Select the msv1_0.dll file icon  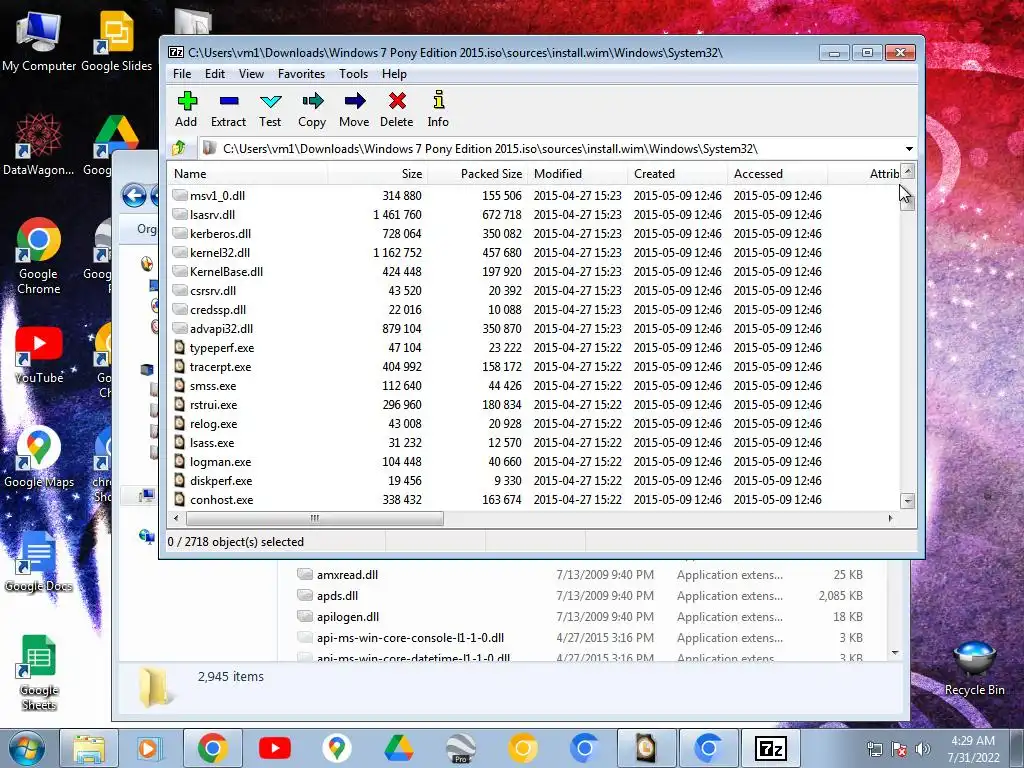[180, 195]
